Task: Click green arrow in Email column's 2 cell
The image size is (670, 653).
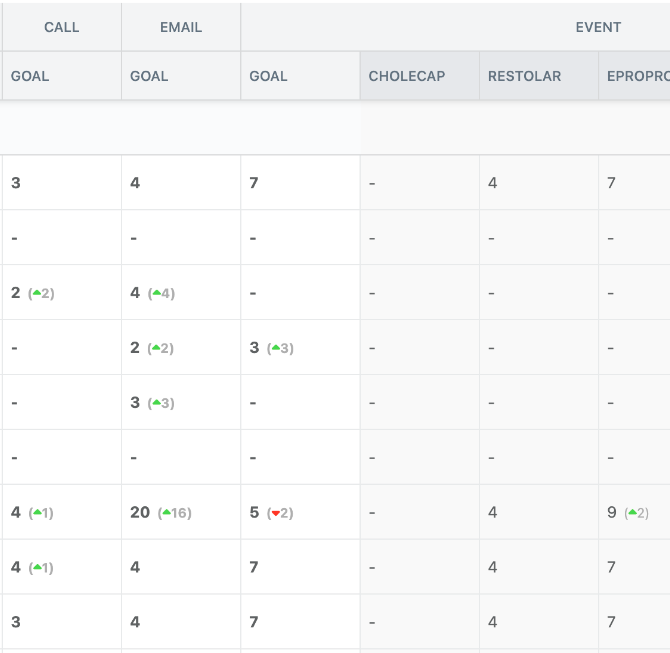Action: pyautogui.click(x=156, y=349)
